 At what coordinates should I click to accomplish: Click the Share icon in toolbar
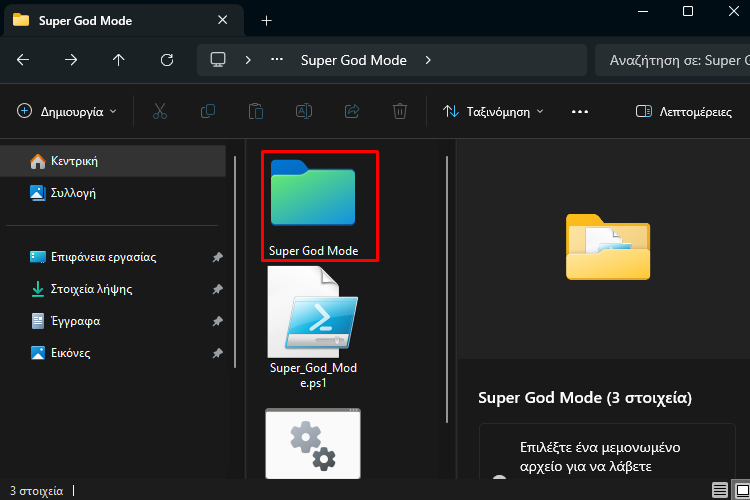352,111
